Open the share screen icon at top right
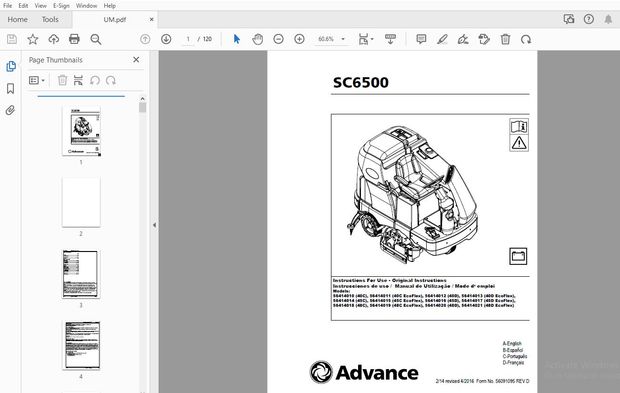Image resolution: width=620 pixels, height=393 pixels. point(569,19)
